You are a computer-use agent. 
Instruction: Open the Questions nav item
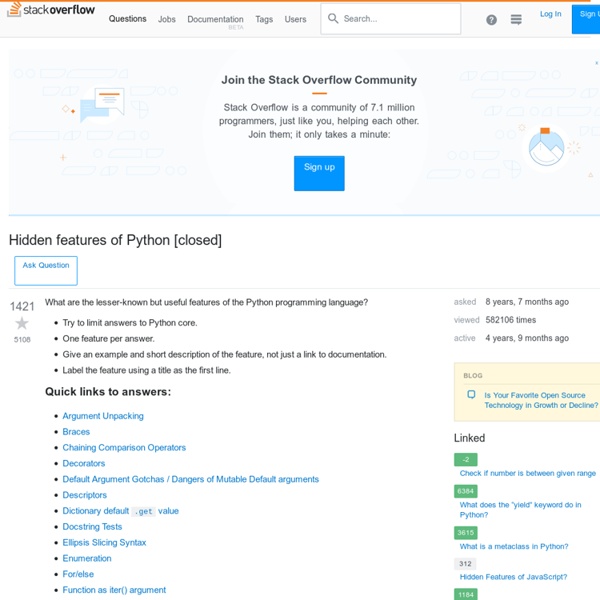[127, 19]
